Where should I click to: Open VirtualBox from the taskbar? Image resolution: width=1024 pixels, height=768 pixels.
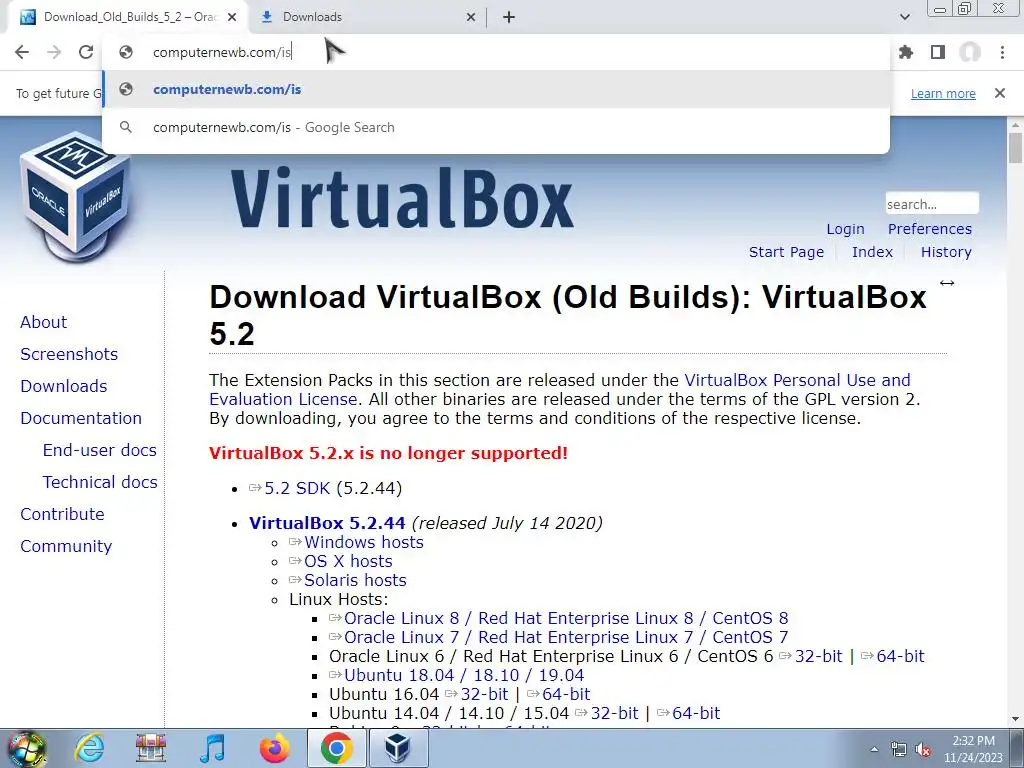pos(398,748)
